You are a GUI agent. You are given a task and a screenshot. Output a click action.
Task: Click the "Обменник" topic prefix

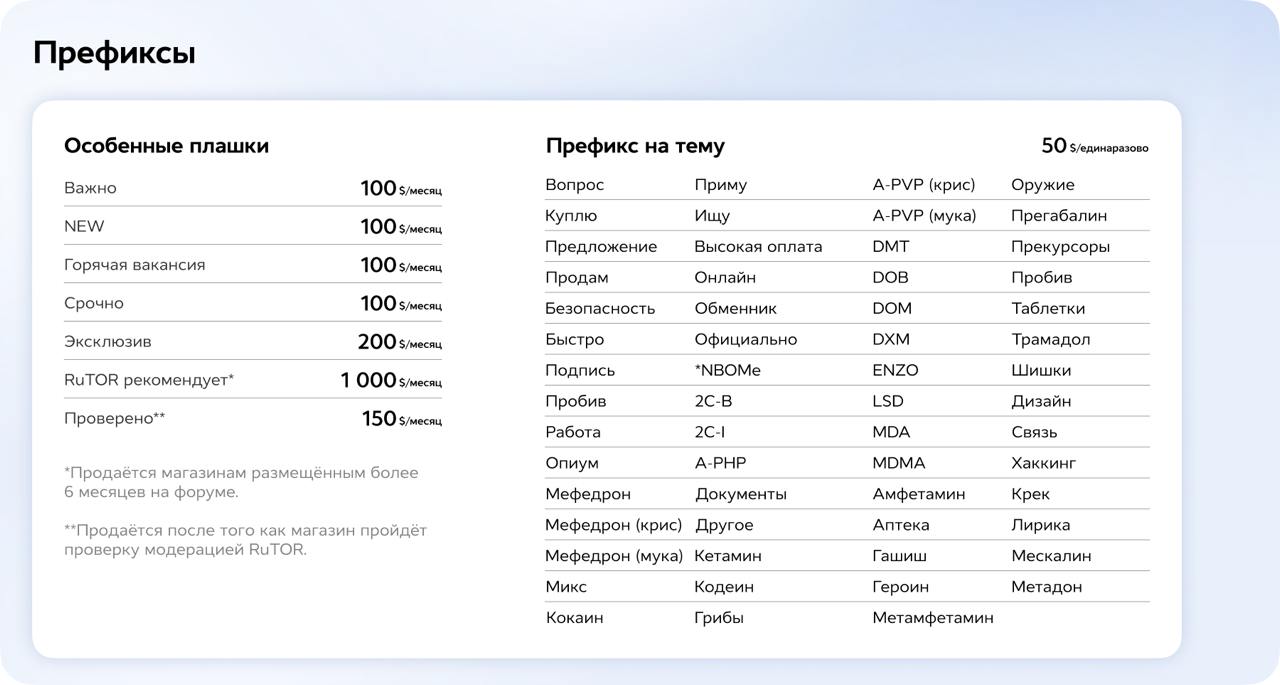click(x=735, y=309)
